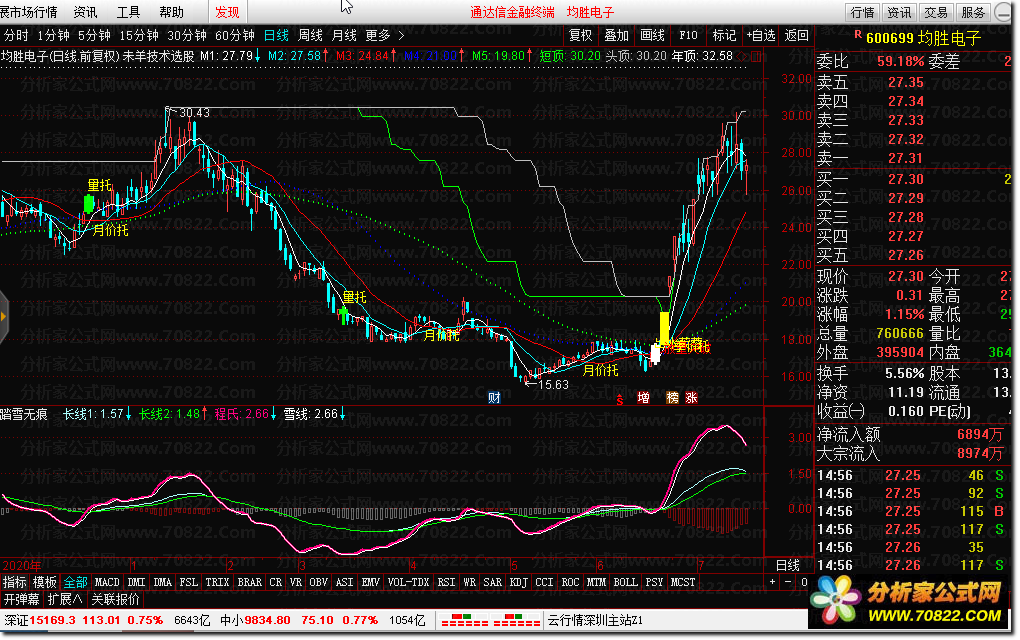
Task: Switch indicator to RSI
Action: coord(446,582)
